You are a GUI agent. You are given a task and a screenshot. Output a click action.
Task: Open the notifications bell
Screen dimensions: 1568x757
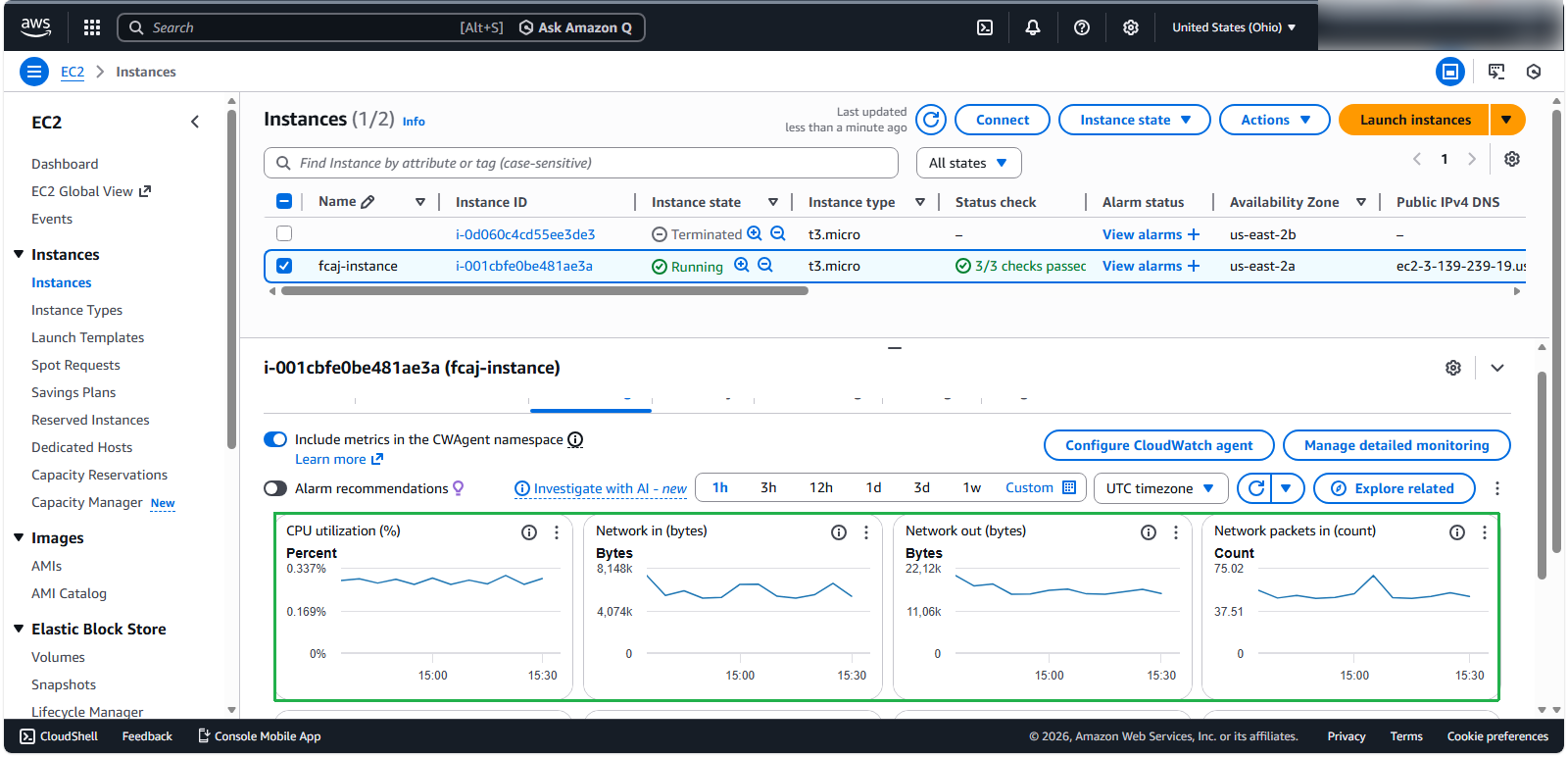pyautogui.click(x=1033, y=27)
